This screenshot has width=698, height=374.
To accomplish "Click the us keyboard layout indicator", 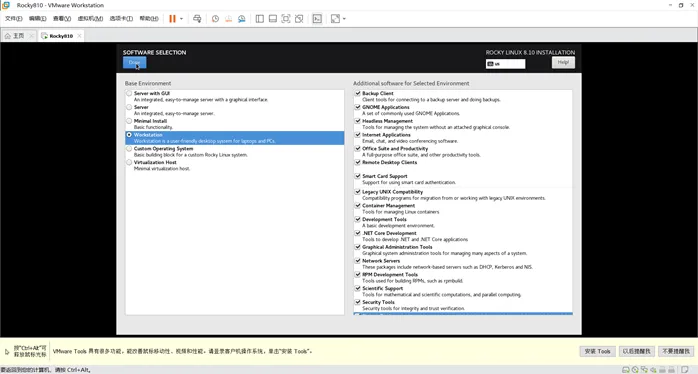I will coord(505,64).
